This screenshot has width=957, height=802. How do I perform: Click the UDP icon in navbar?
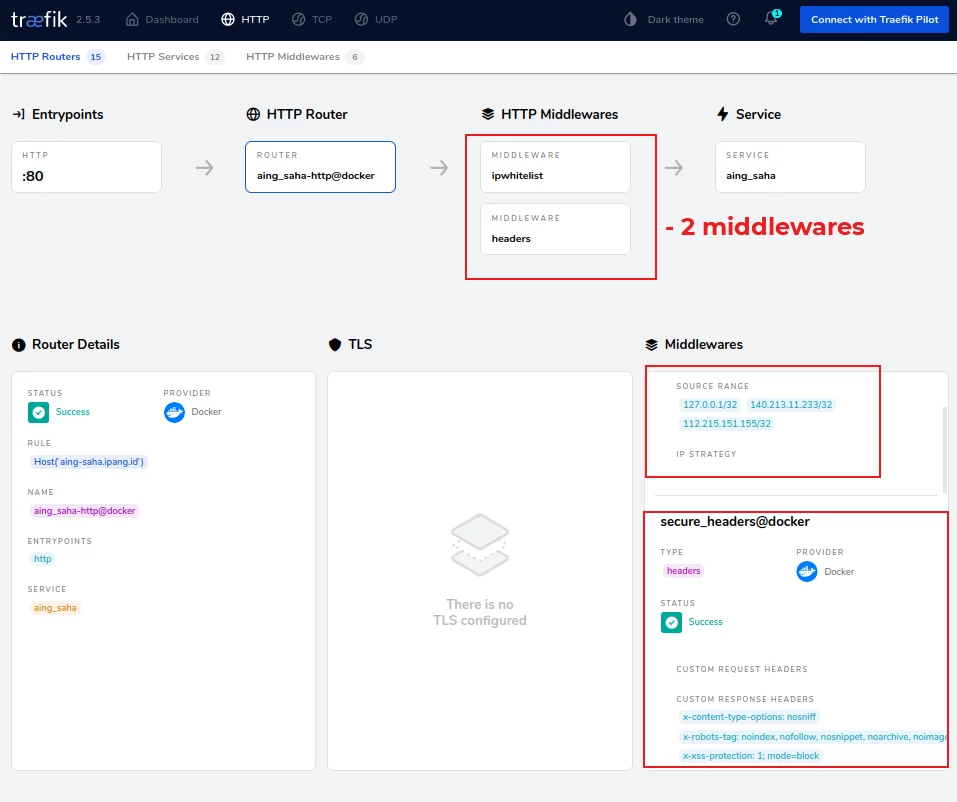361,20
